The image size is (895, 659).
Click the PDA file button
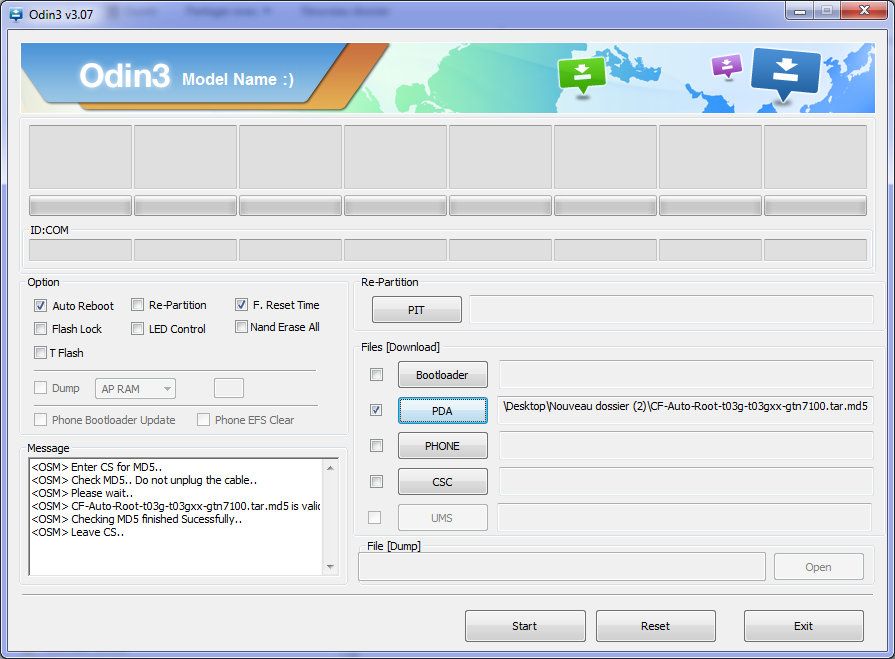[442, 411]
